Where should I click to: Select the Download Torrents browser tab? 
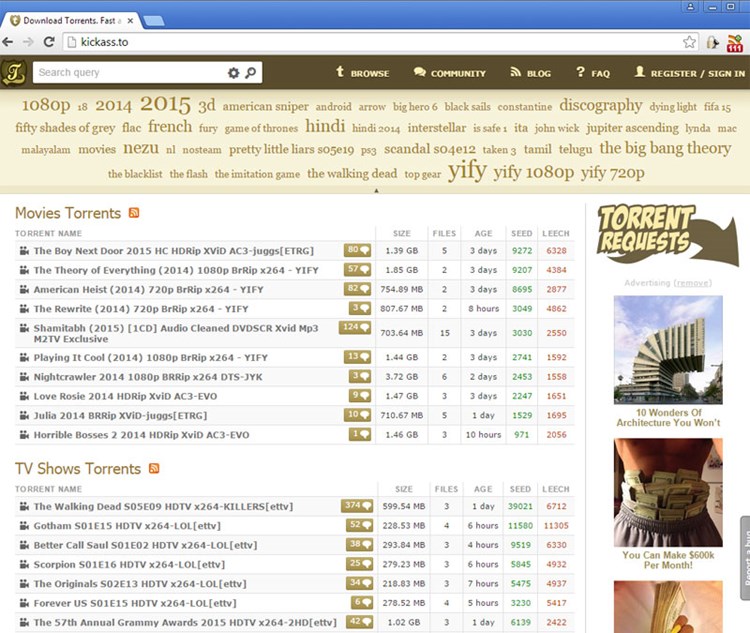(70, 21)
